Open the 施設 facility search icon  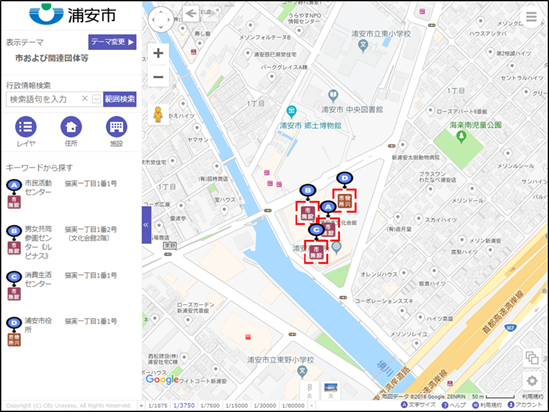pos(117,127)
